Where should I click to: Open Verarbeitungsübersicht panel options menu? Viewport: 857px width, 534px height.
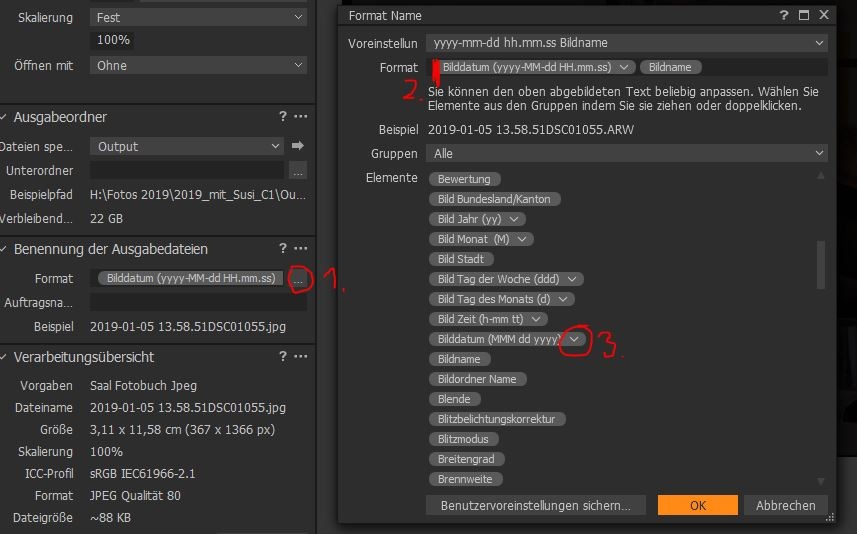[300, 357]
